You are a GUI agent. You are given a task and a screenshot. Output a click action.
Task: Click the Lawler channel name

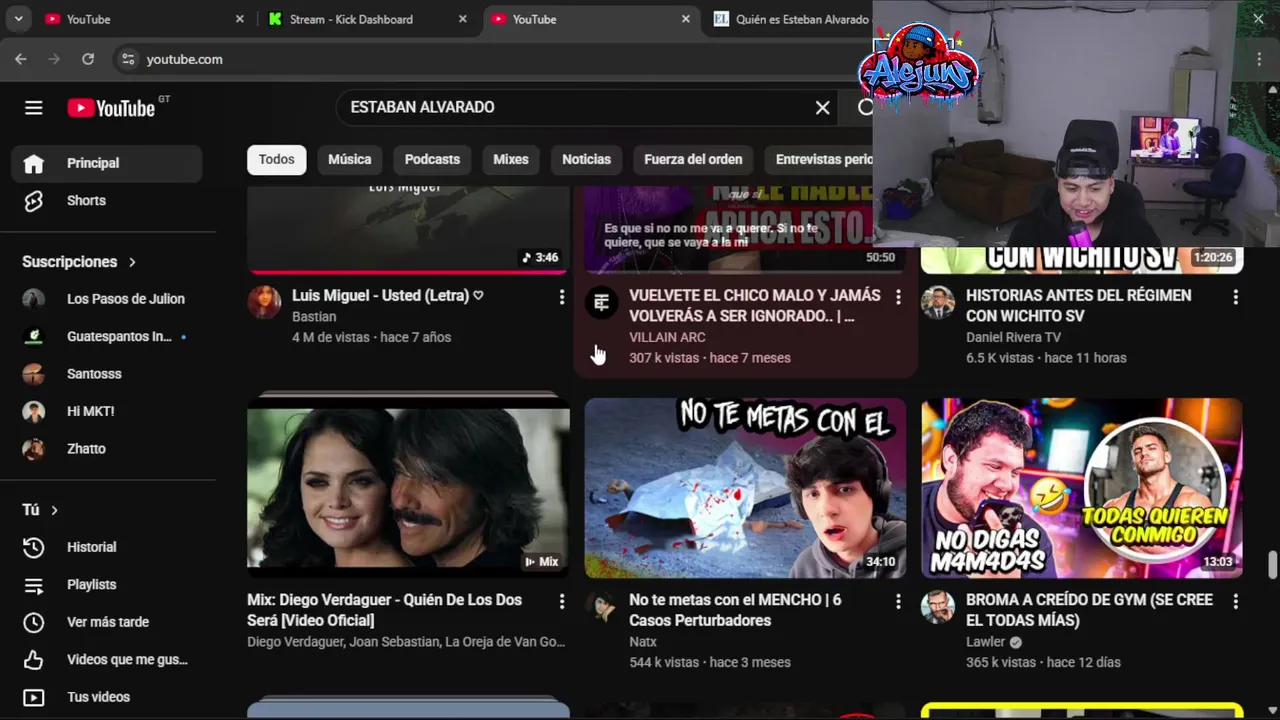985,641
